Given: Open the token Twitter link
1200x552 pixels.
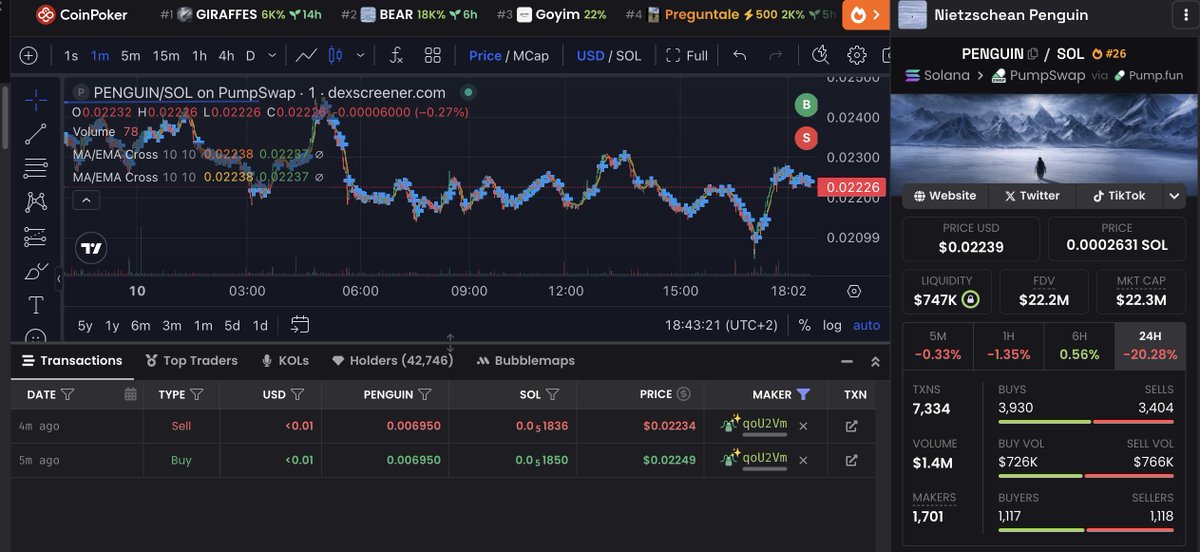Looking at the screenshot, I should pos(1032,196).
